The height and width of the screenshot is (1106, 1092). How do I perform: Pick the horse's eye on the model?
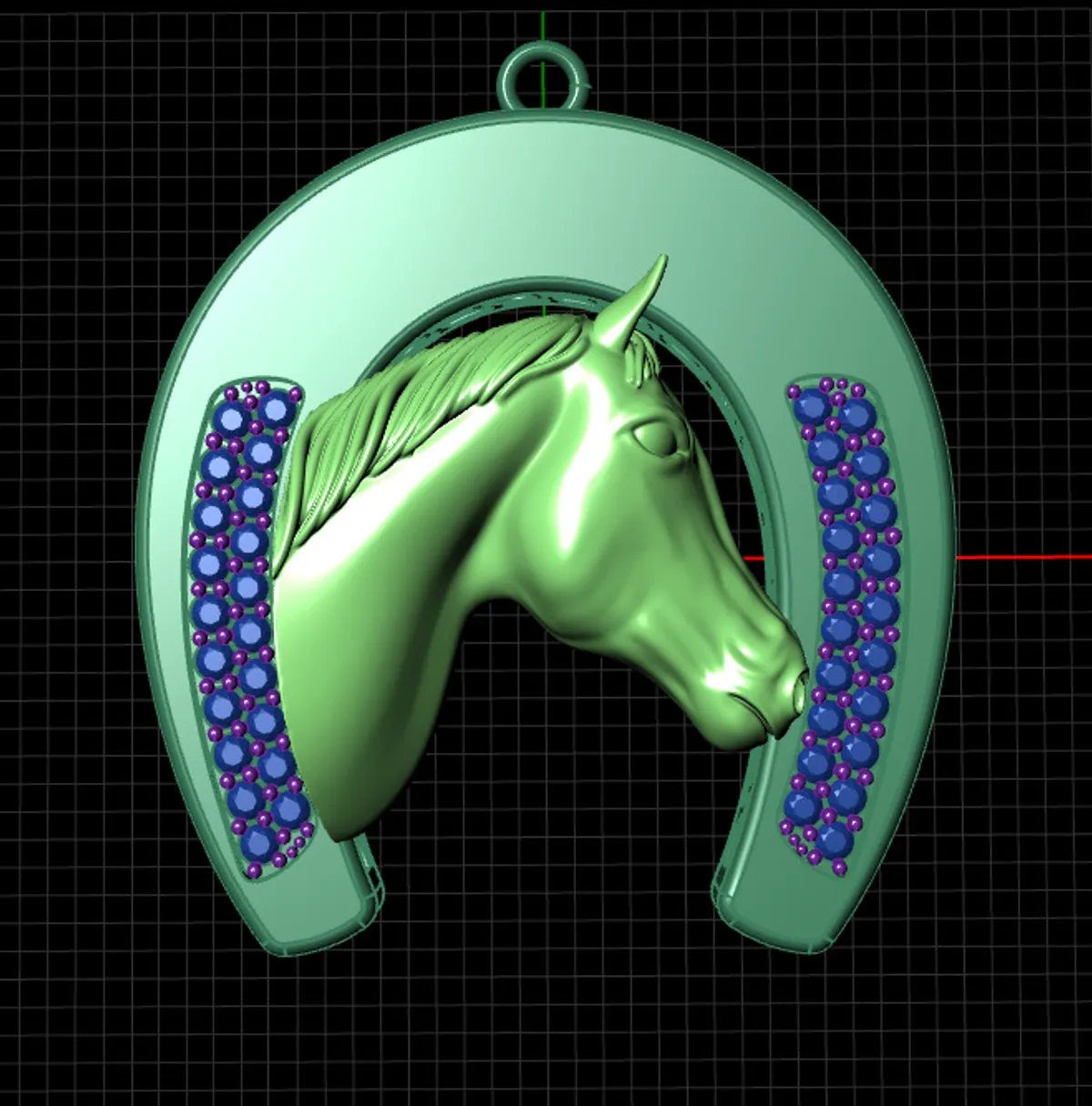[657, 439]
